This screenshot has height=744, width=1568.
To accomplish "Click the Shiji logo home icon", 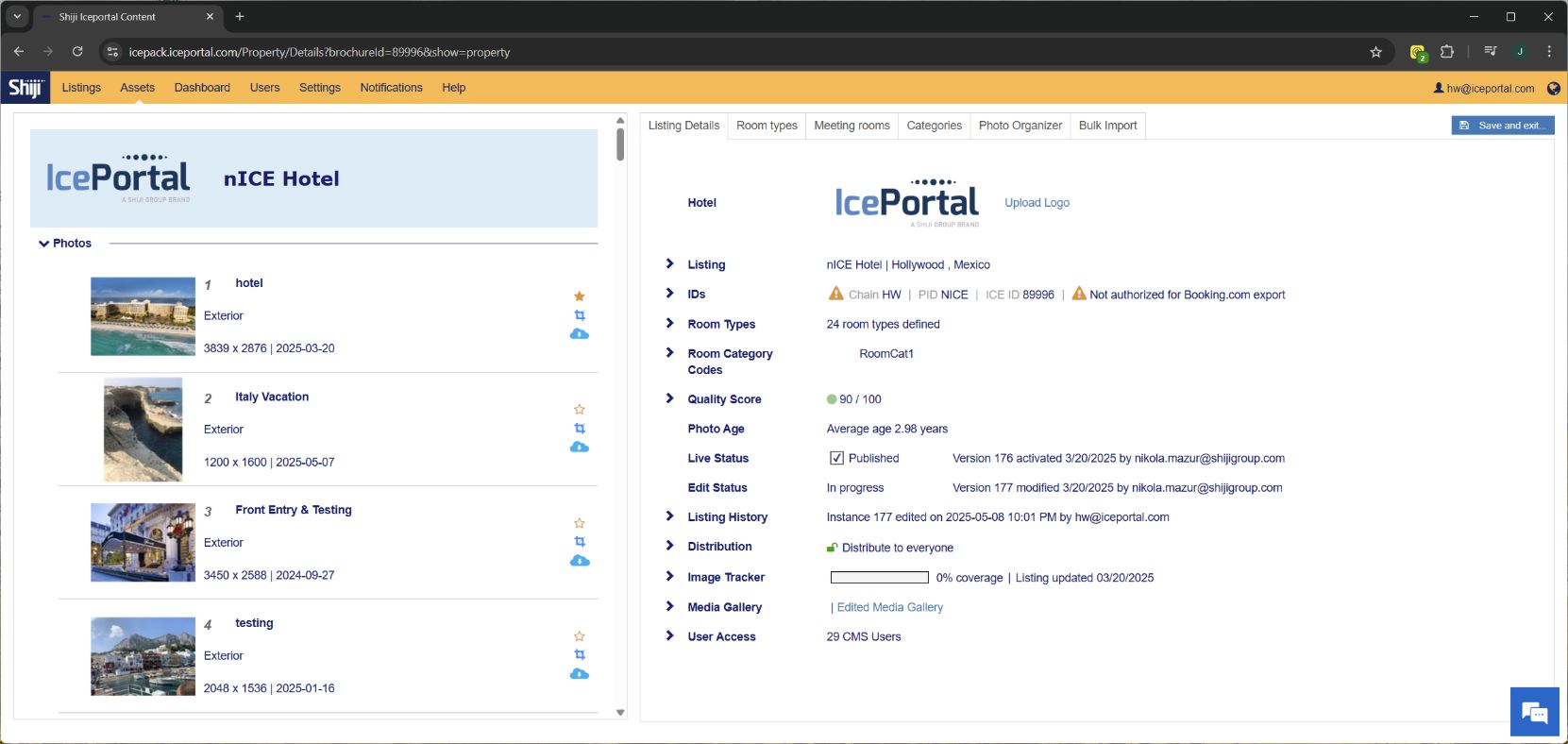I will tap(25, 88).
